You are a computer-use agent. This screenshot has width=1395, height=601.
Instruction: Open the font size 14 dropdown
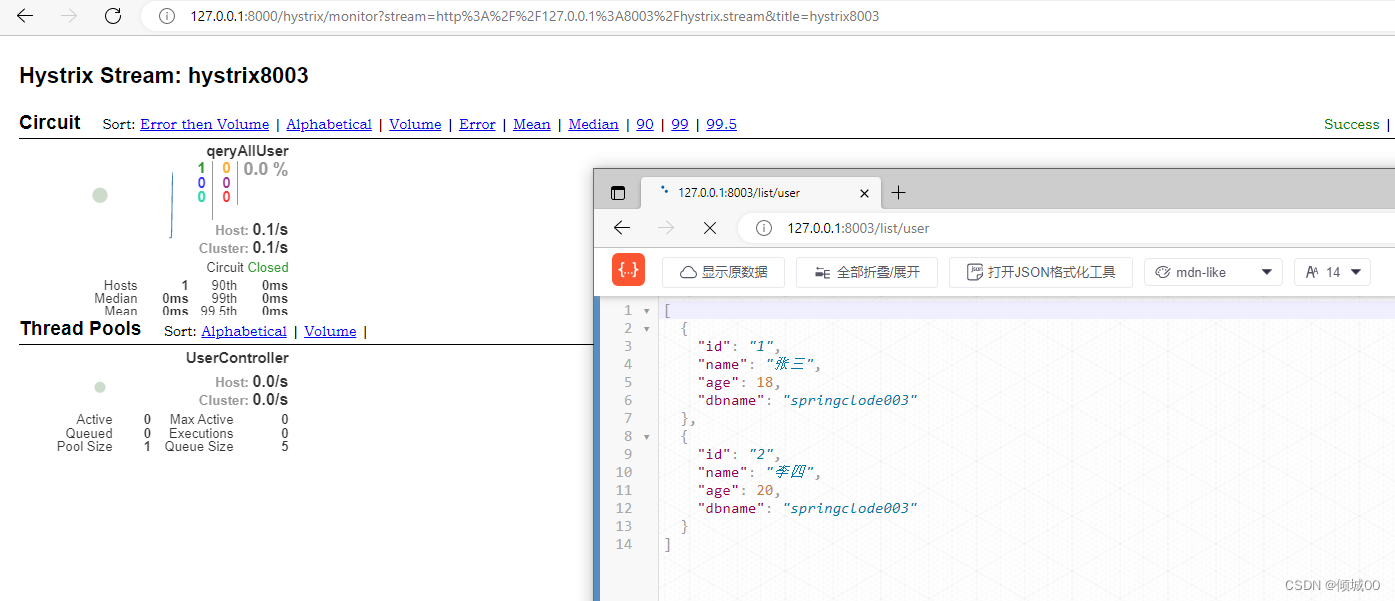(x=1332, y=272)
